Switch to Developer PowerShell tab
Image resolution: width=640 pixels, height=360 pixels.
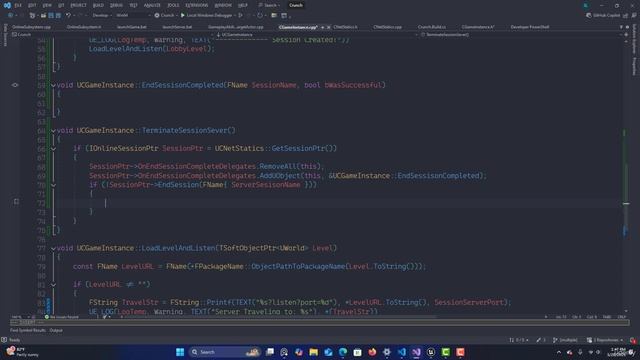coord(530,27)
